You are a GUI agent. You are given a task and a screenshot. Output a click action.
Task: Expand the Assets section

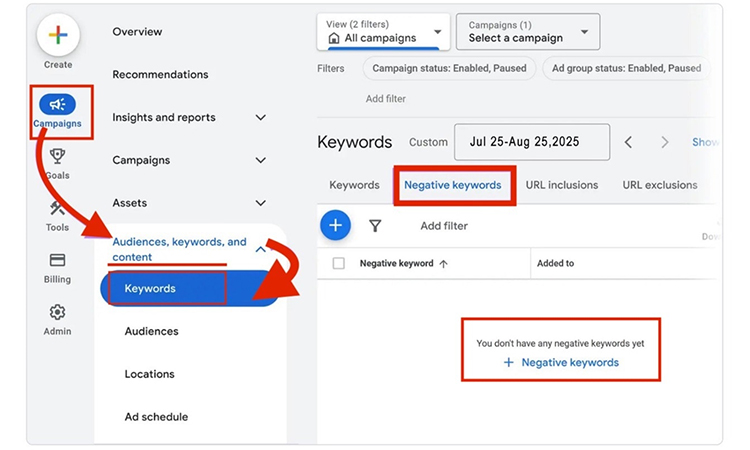click(261, 203)
